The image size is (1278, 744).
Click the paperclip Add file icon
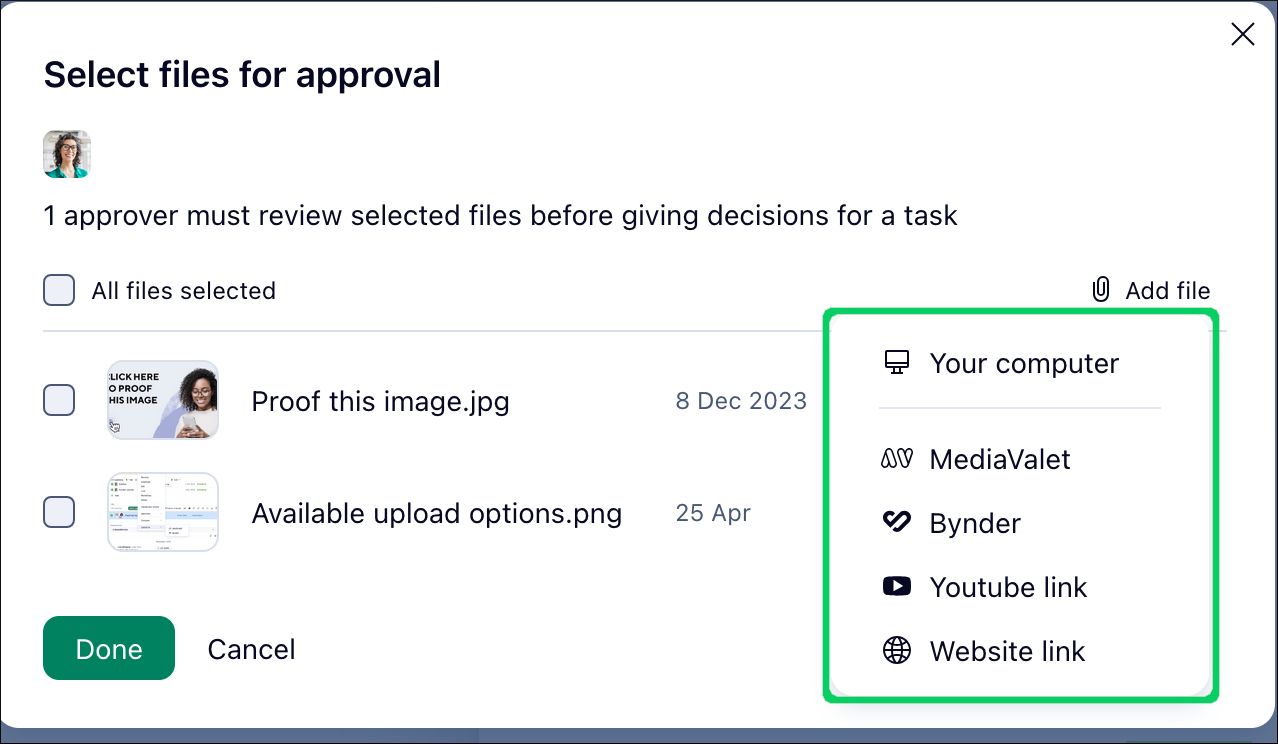1100,291
